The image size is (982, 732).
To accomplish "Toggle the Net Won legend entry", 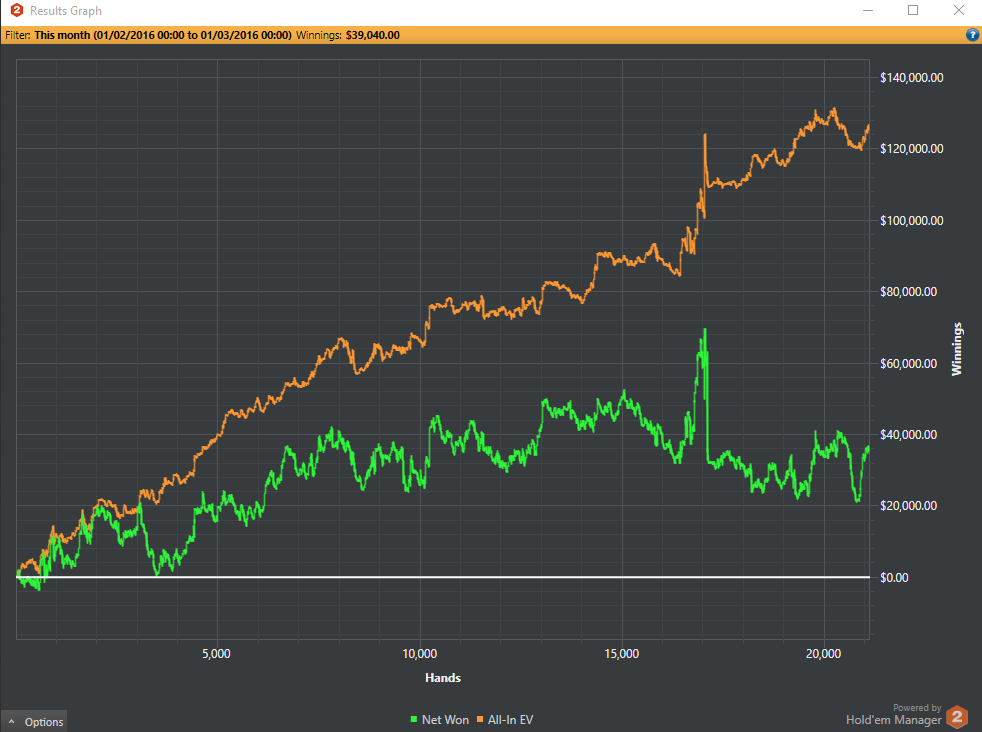I will click(440, 720).
